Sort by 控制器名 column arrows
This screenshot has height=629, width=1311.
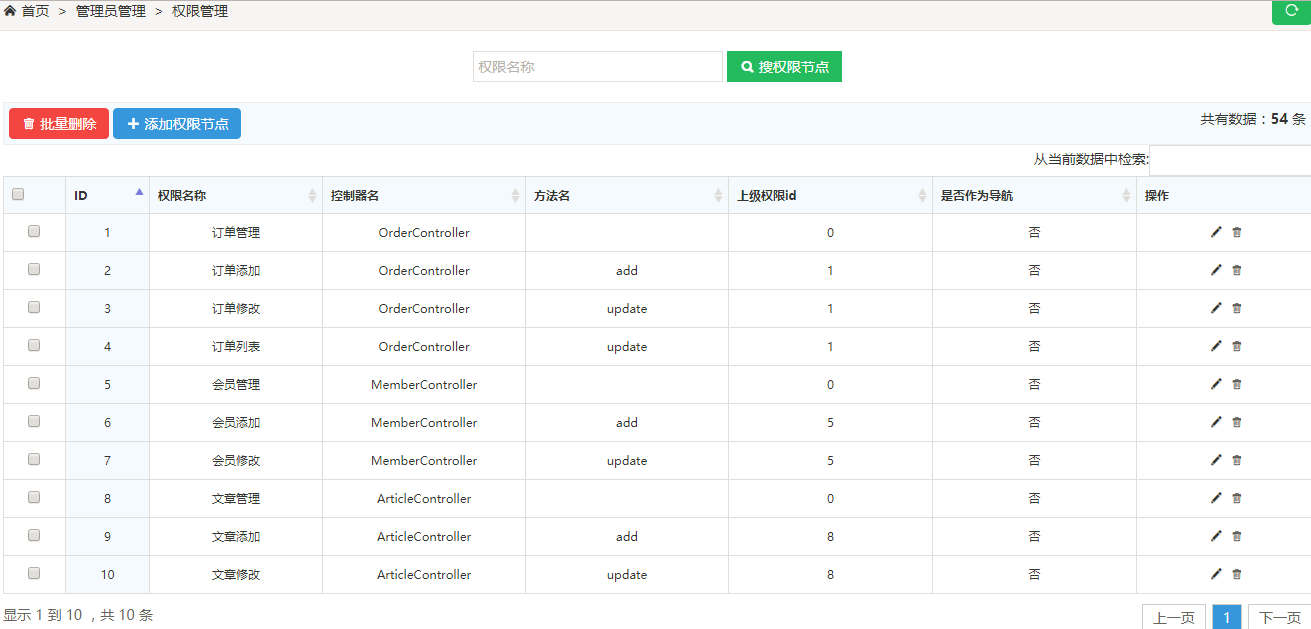[x=515, y=196]
